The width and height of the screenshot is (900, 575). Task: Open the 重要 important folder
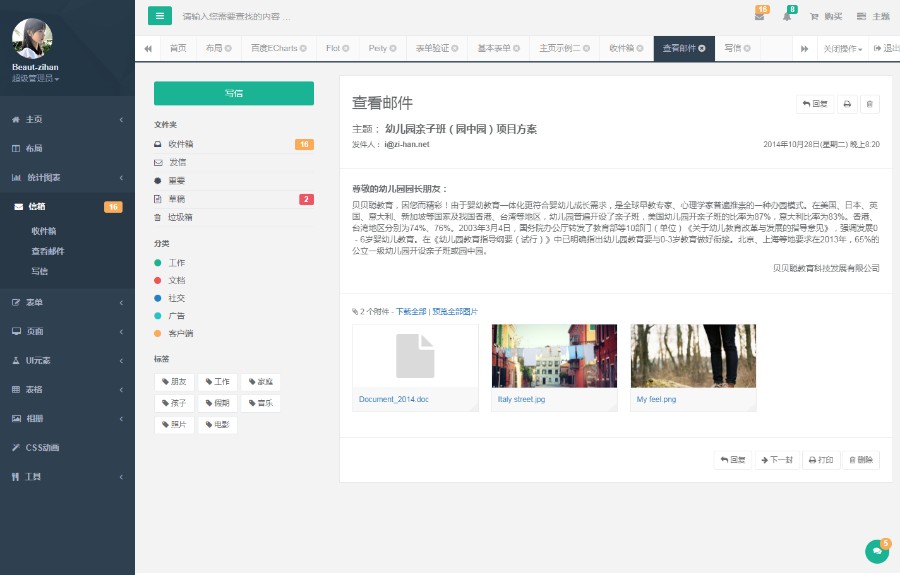click(x=234, y=181)
